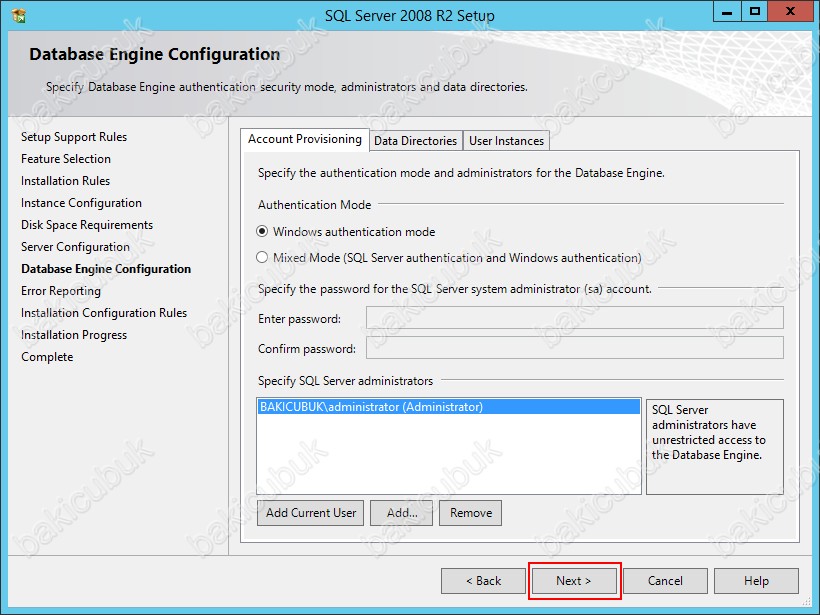Viewport: 820px width, 615px height.
Task: Click Instance Configuration step
Action: coord(81,203)
